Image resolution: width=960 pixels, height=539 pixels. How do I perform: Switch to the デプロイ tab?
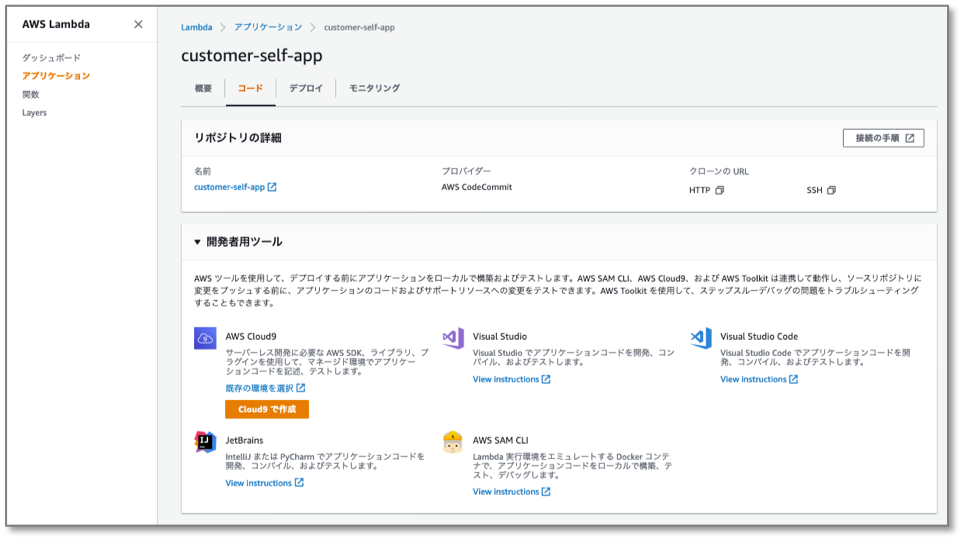[306, 88]
